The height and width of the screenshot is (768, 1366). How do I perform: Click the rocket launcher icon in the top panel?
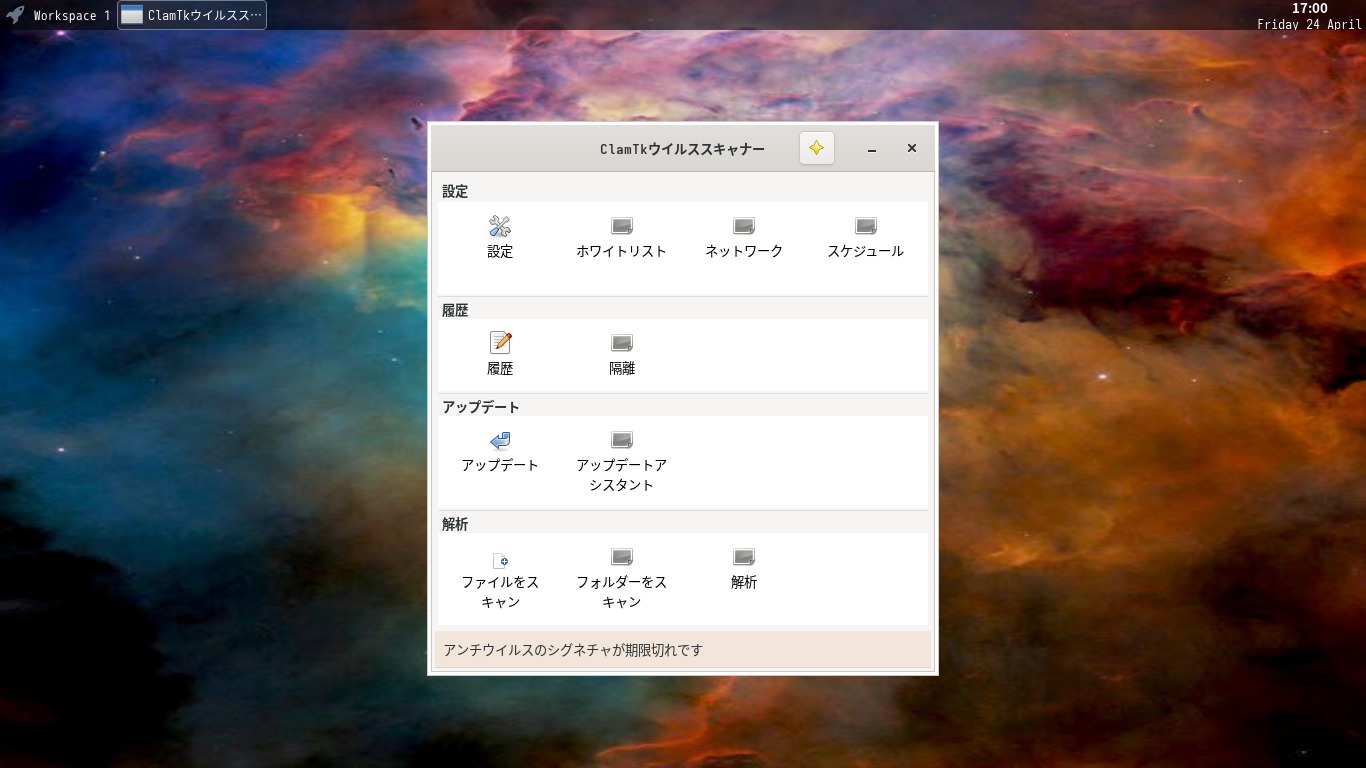[15, 15]
